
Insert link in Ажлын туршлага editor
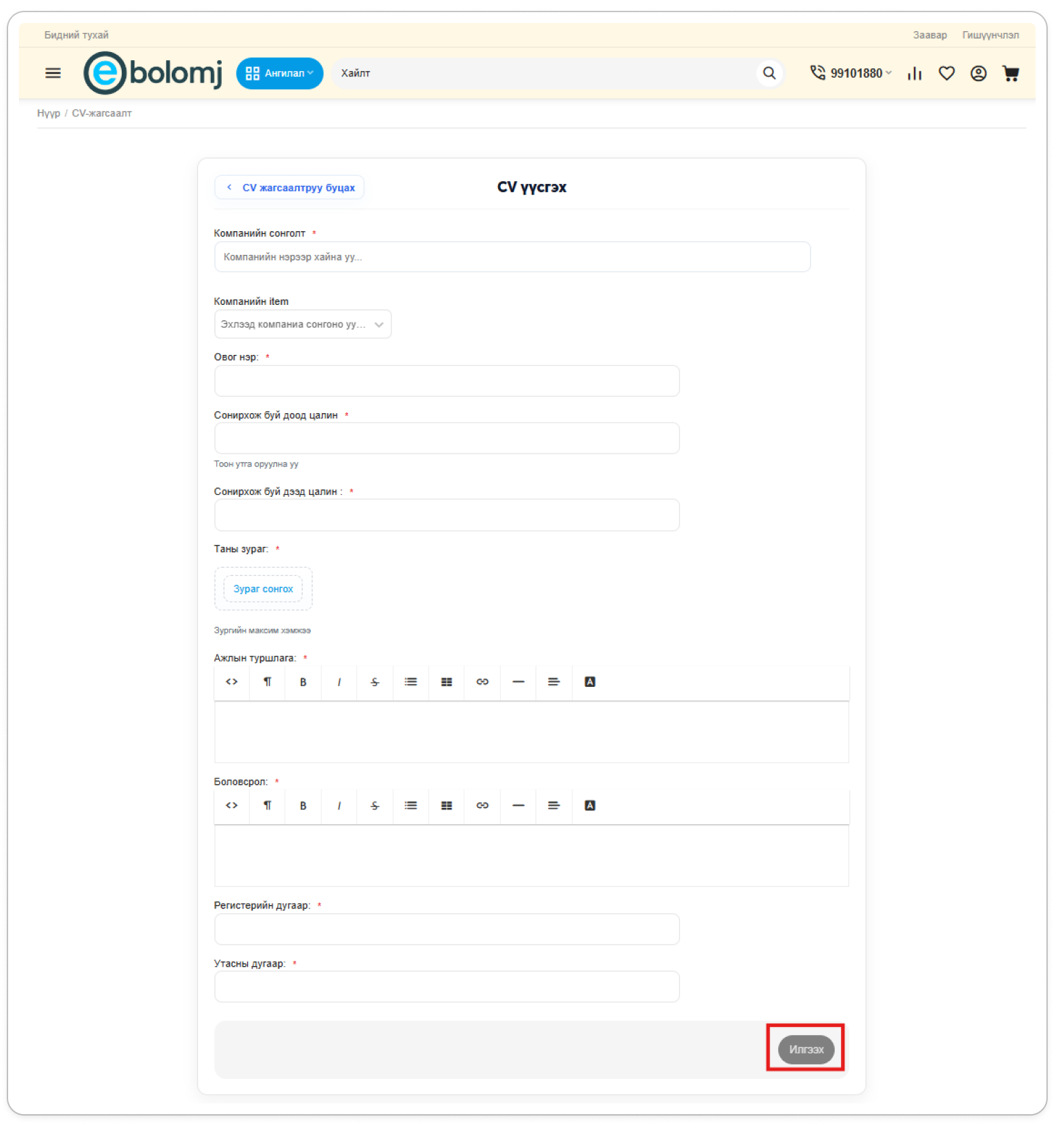(482, 681)
